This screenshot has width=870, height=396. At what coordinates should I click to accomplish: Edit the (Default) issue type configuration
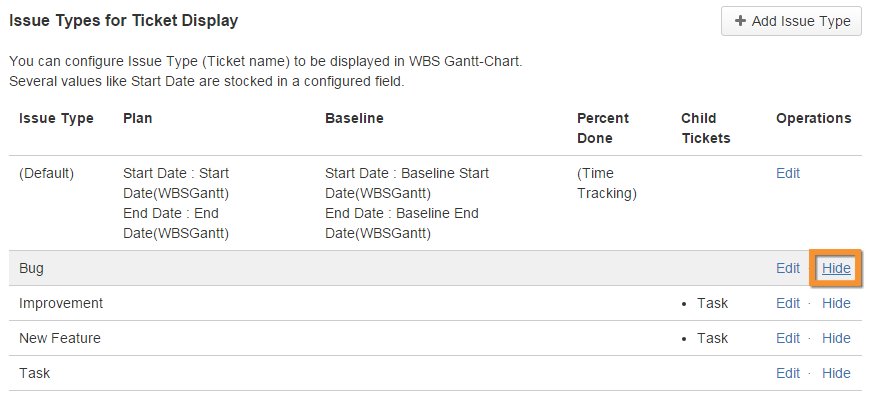[x=788, y=174]
